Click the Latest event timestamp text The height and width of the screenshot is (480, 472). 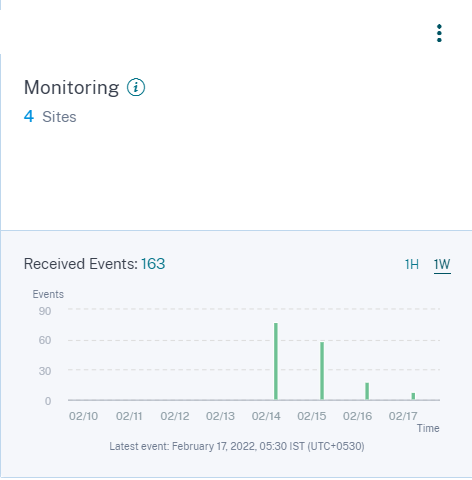tap(237, 446)
